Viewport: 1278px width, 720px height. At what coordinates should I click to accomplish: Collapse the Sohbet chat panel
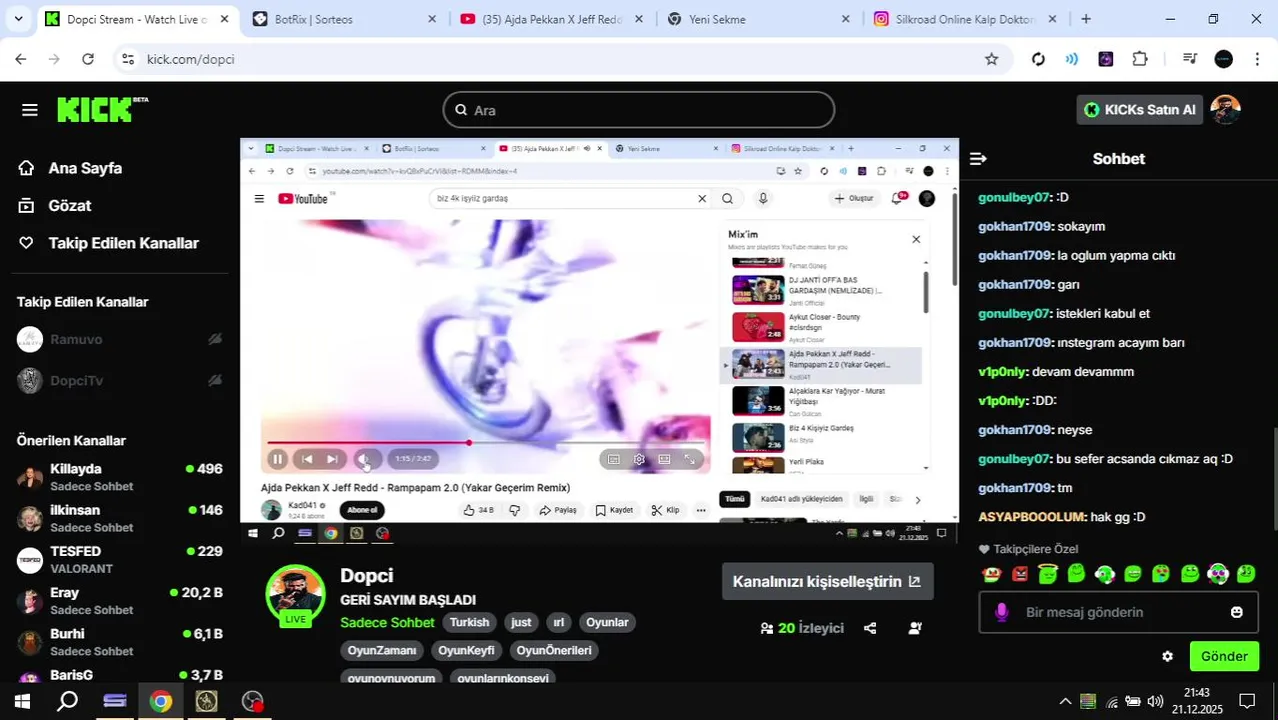coord(978,159)
